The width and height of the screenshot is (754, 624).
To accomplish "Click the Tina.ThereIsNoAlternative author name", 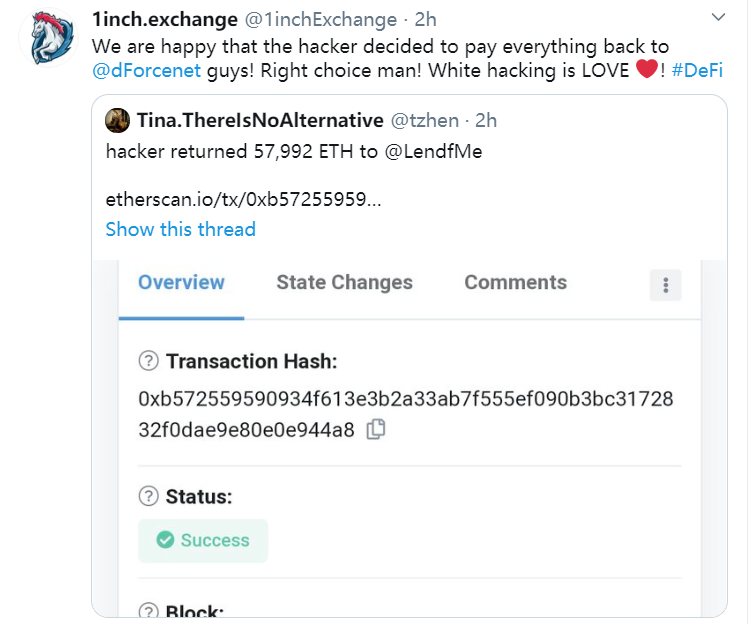I will click(x=259, y=120).
